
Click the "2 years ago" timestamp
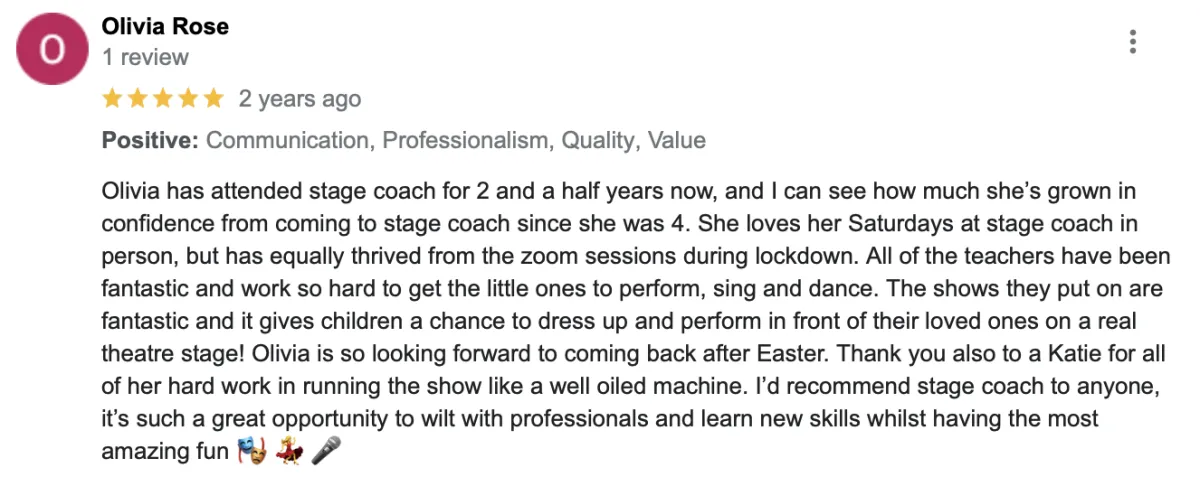(300, 99)
